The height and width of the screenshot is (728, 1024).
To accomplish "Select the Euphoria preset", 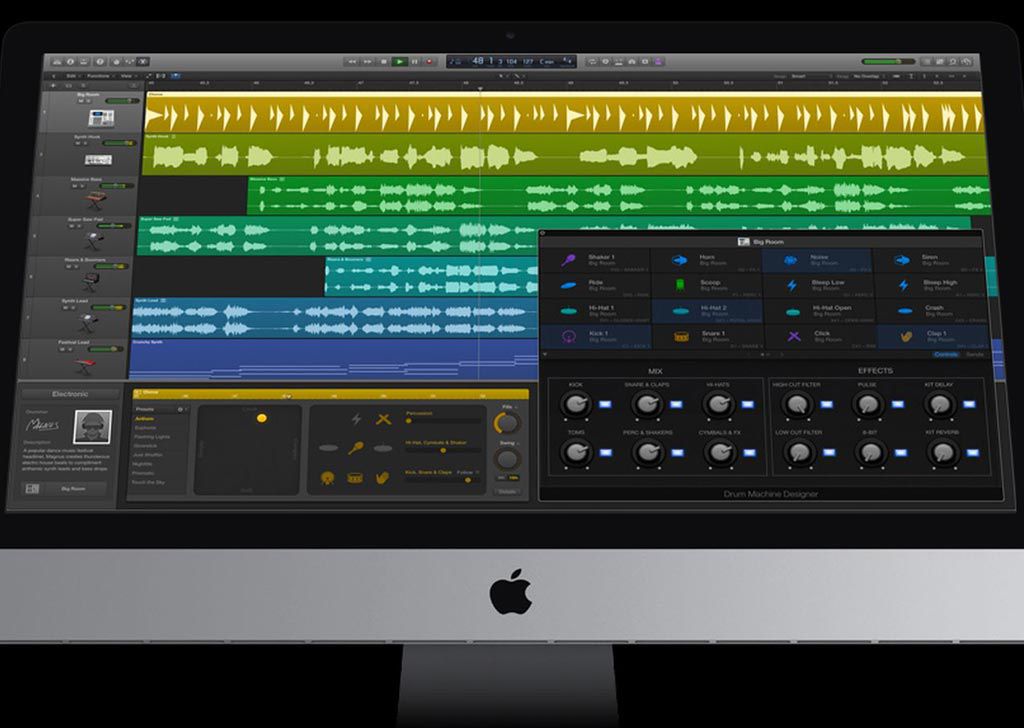I will (146, 428).
